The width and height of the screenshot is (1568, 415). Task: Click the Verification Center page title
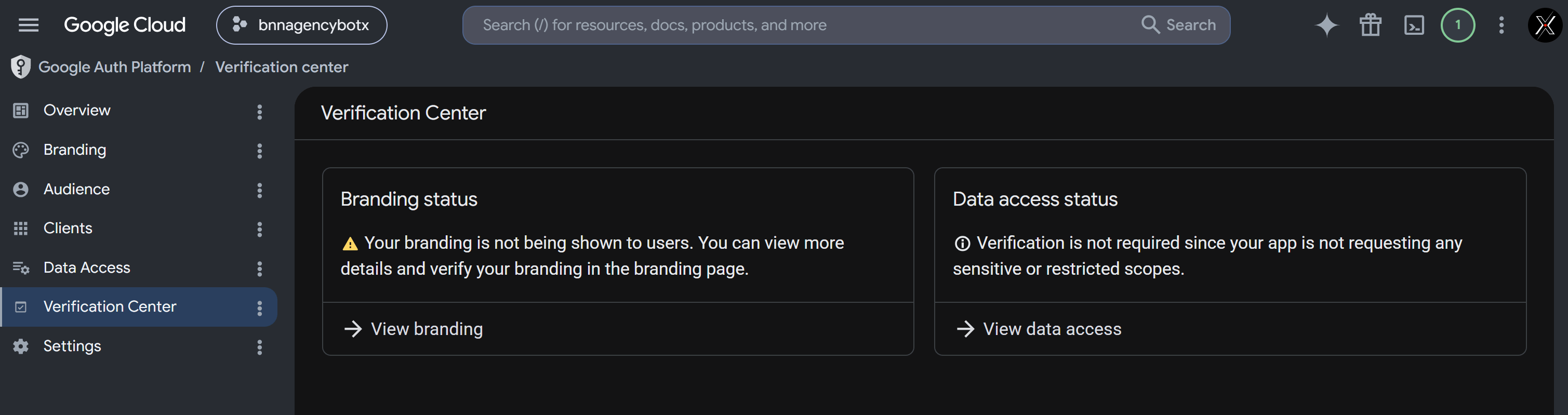(x=403, y=113)
